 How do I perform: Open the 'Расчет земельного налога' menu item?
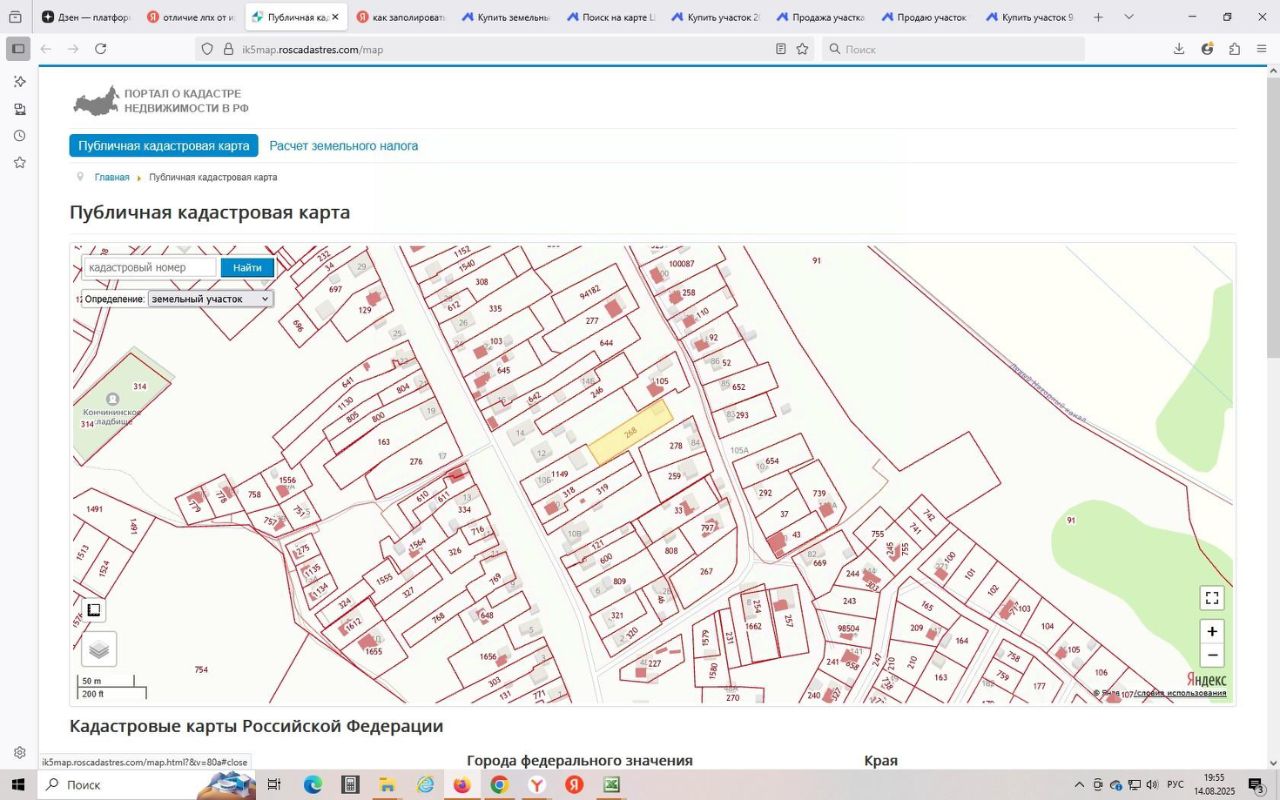(x=343, y=146)
